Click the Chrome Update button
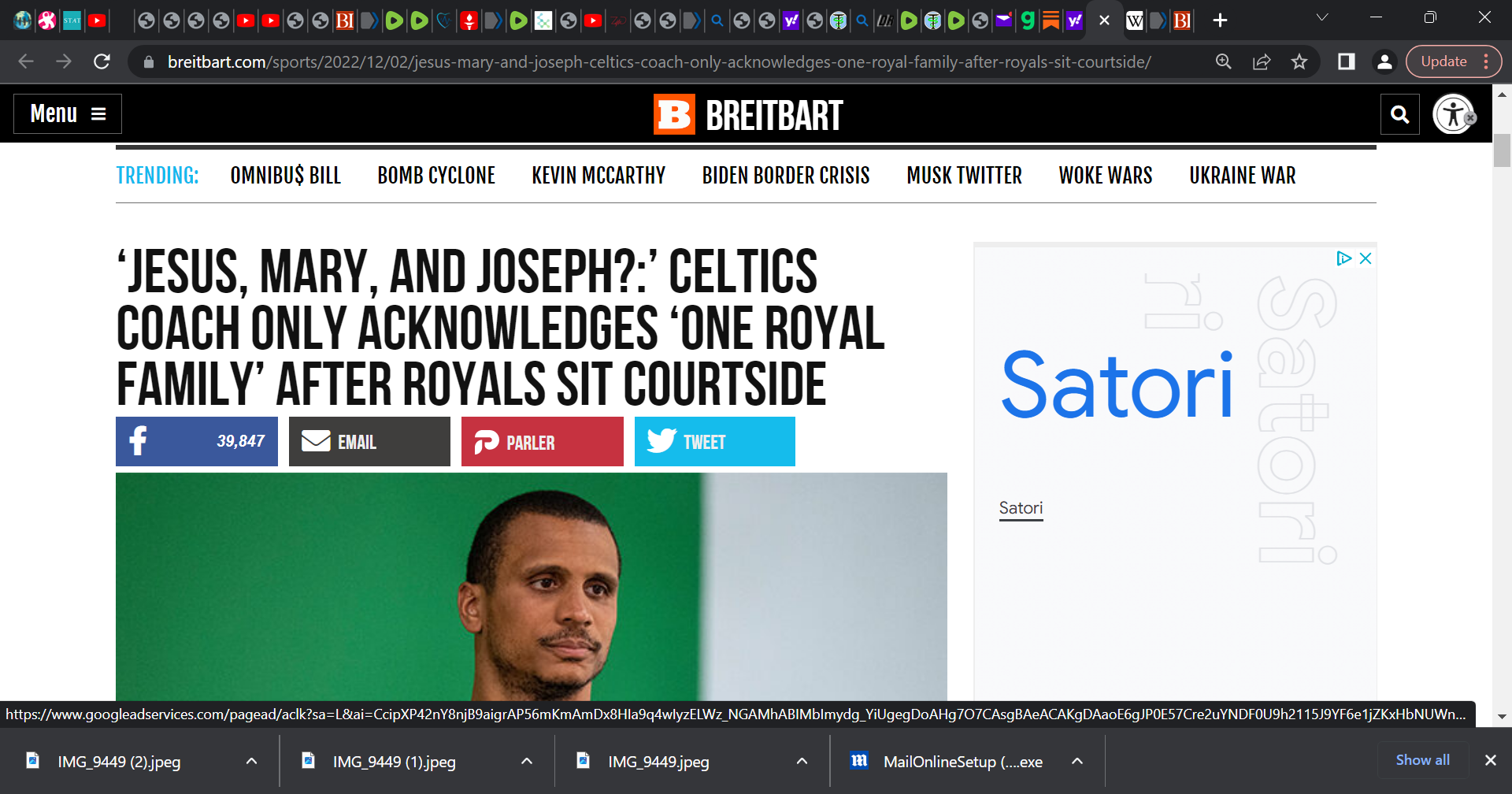 pos(1443,61)
